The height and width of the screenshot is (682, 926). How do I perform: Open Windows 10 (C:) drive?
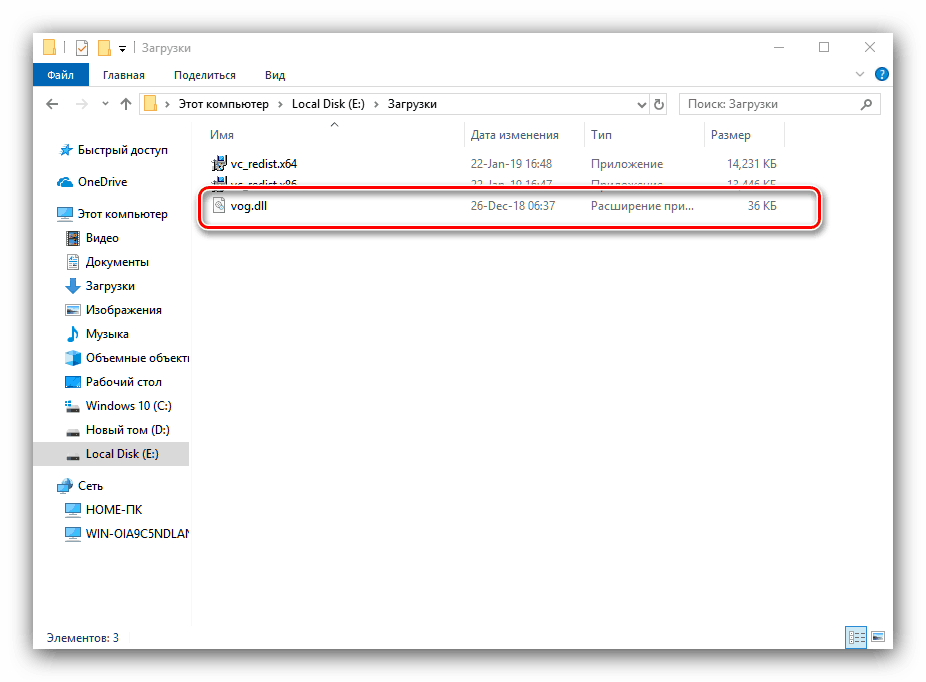point(118,406)
